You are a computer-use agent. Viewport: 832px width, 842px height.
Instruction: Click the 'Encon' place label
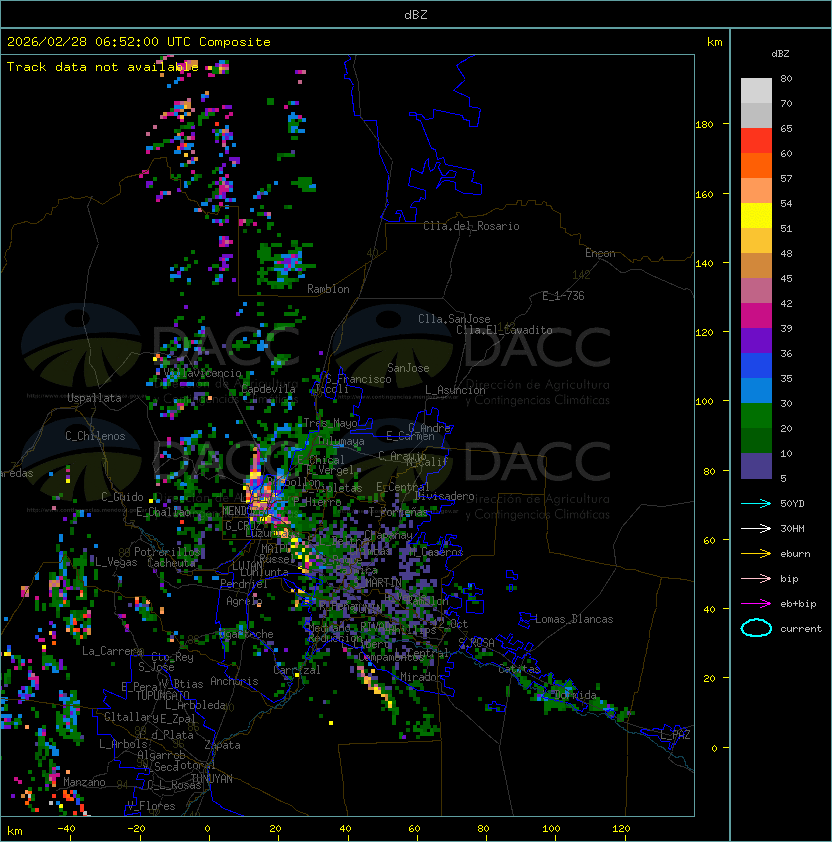coord(600,253)
